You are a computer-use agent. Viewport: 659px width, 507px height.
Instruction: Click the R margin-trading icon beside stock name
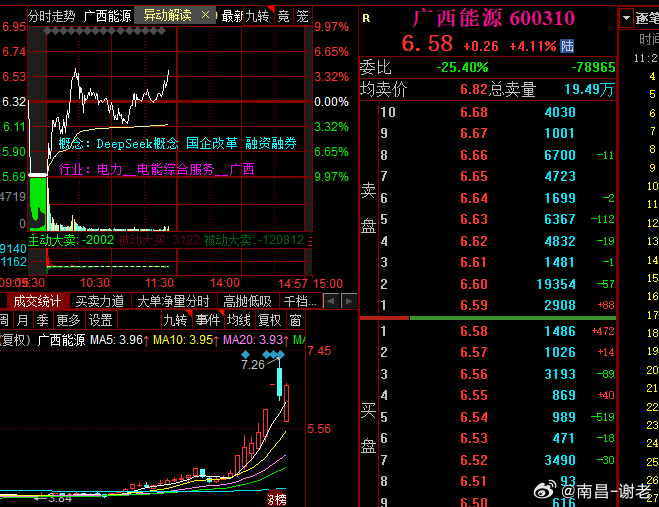click(366, 18)
